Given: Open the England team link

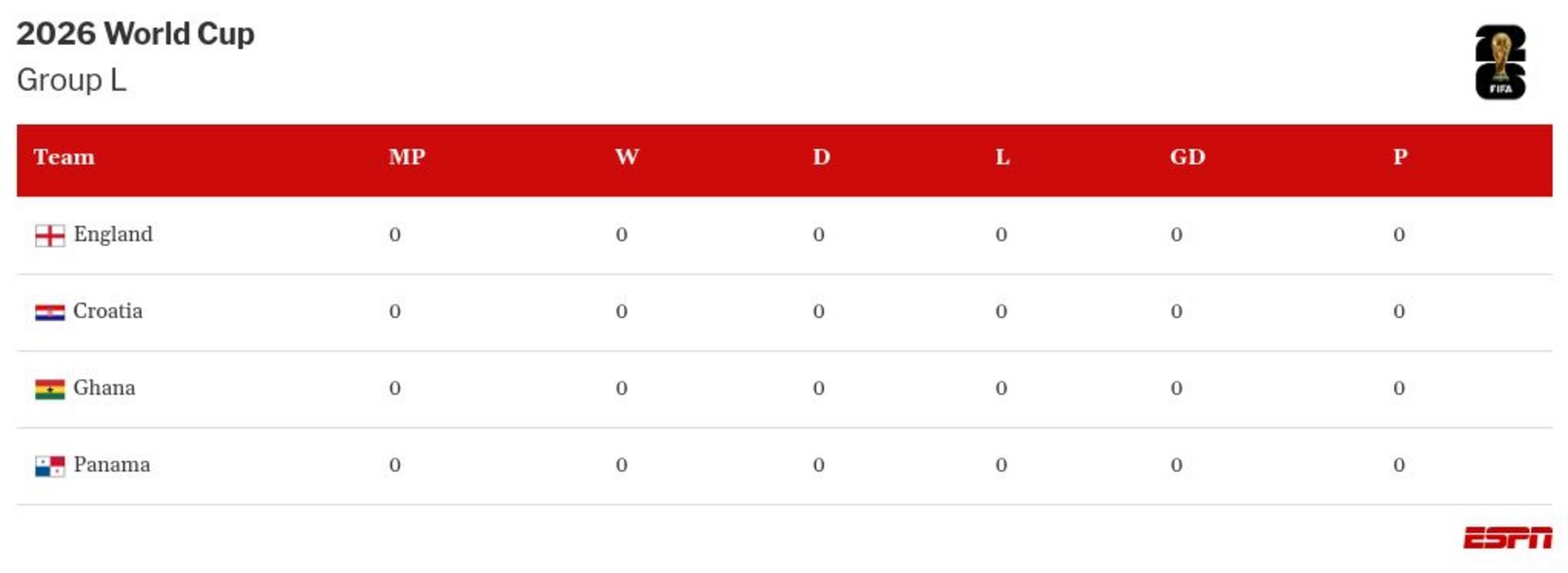Looking at the screenshot, I should (113, 234).
